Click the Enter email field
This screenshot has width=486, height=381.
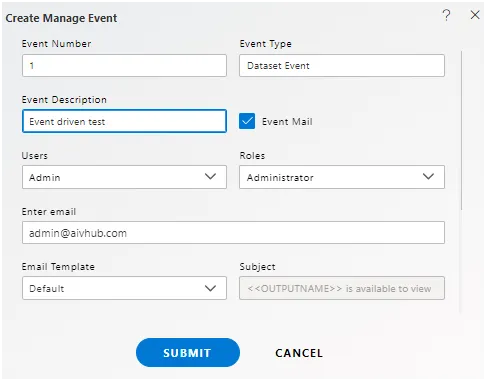coord(233,233)
